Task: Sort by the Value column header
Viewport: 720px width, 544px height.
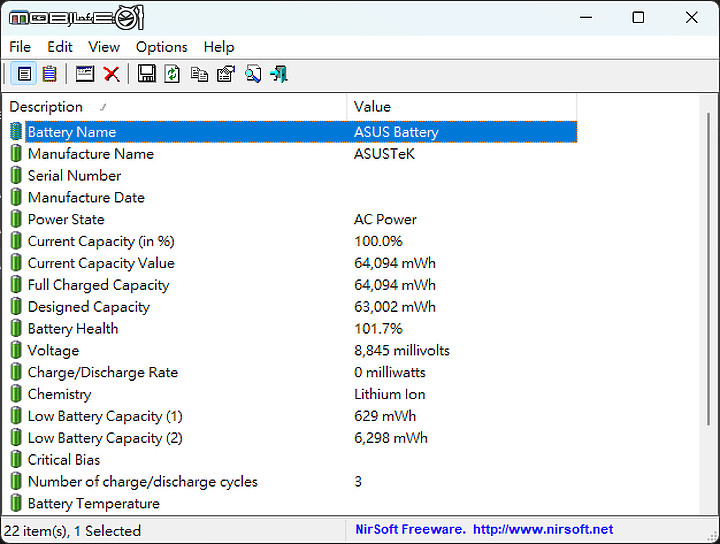Action: coord(462,107)
